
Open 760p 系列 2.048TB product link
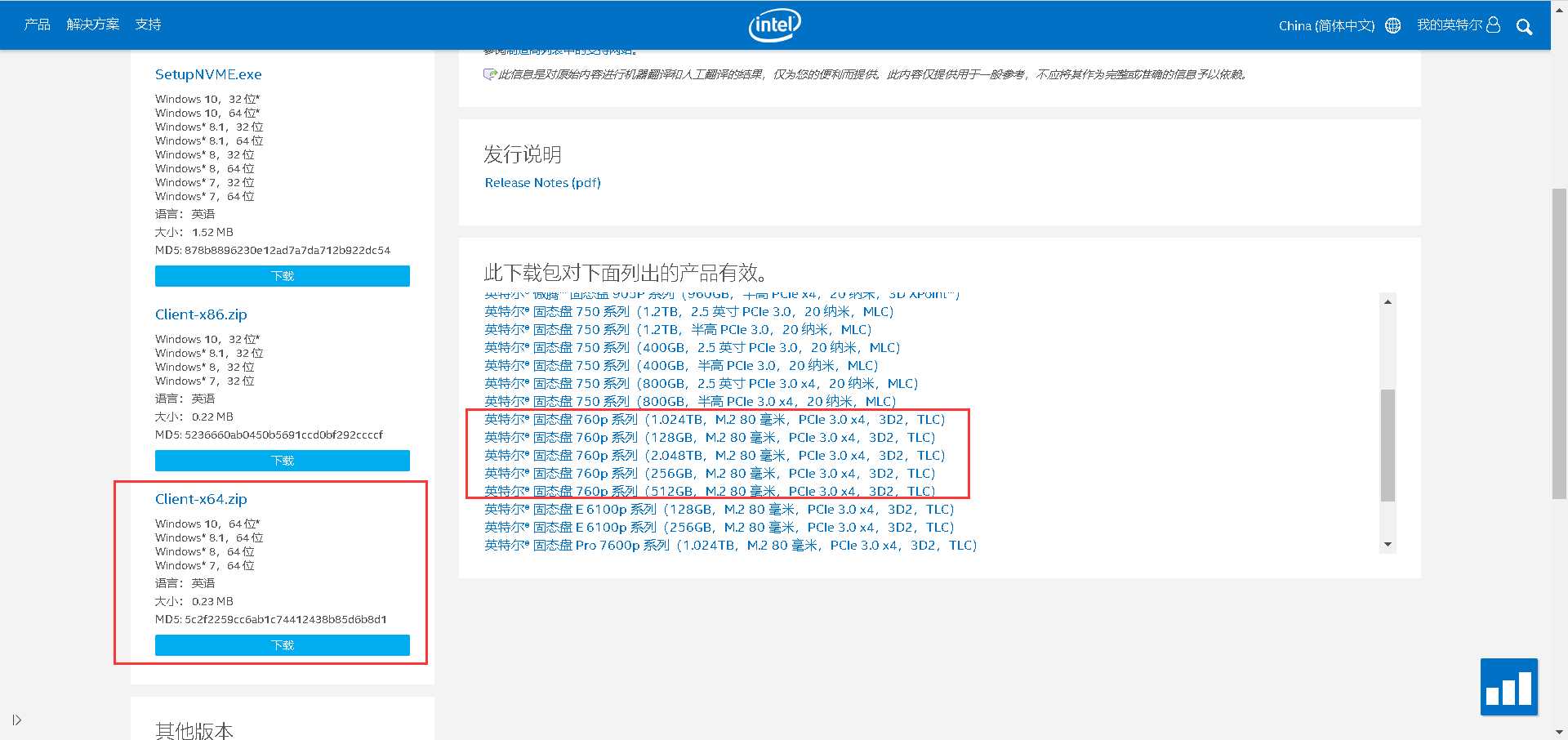(715, 456)
